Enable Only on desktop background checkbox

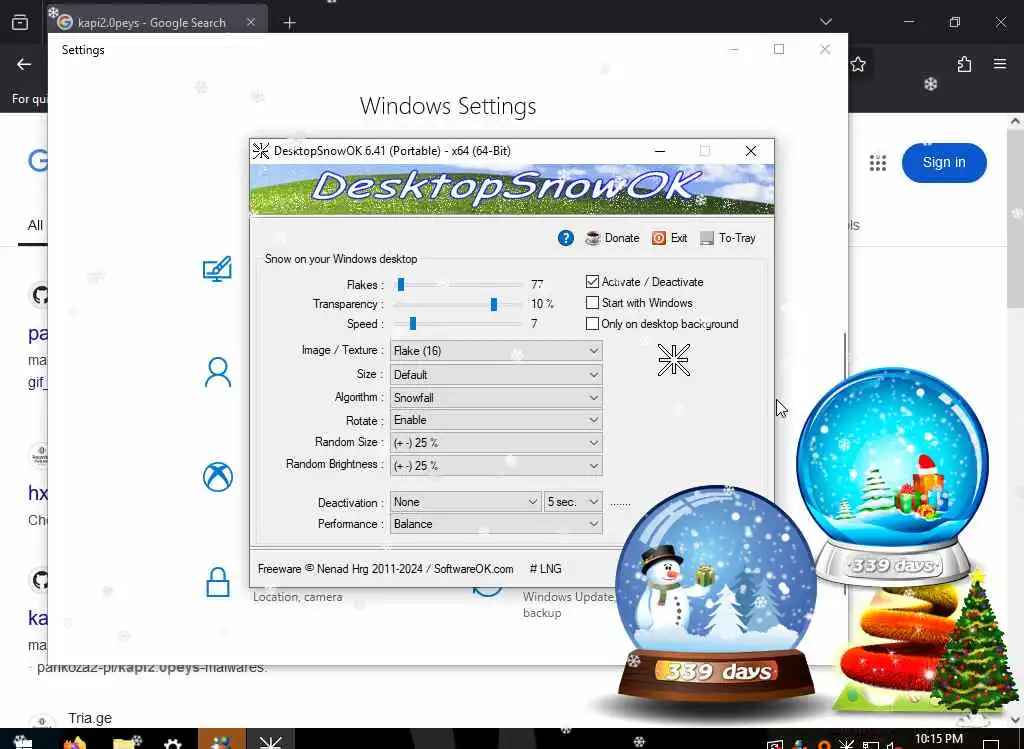592,323
